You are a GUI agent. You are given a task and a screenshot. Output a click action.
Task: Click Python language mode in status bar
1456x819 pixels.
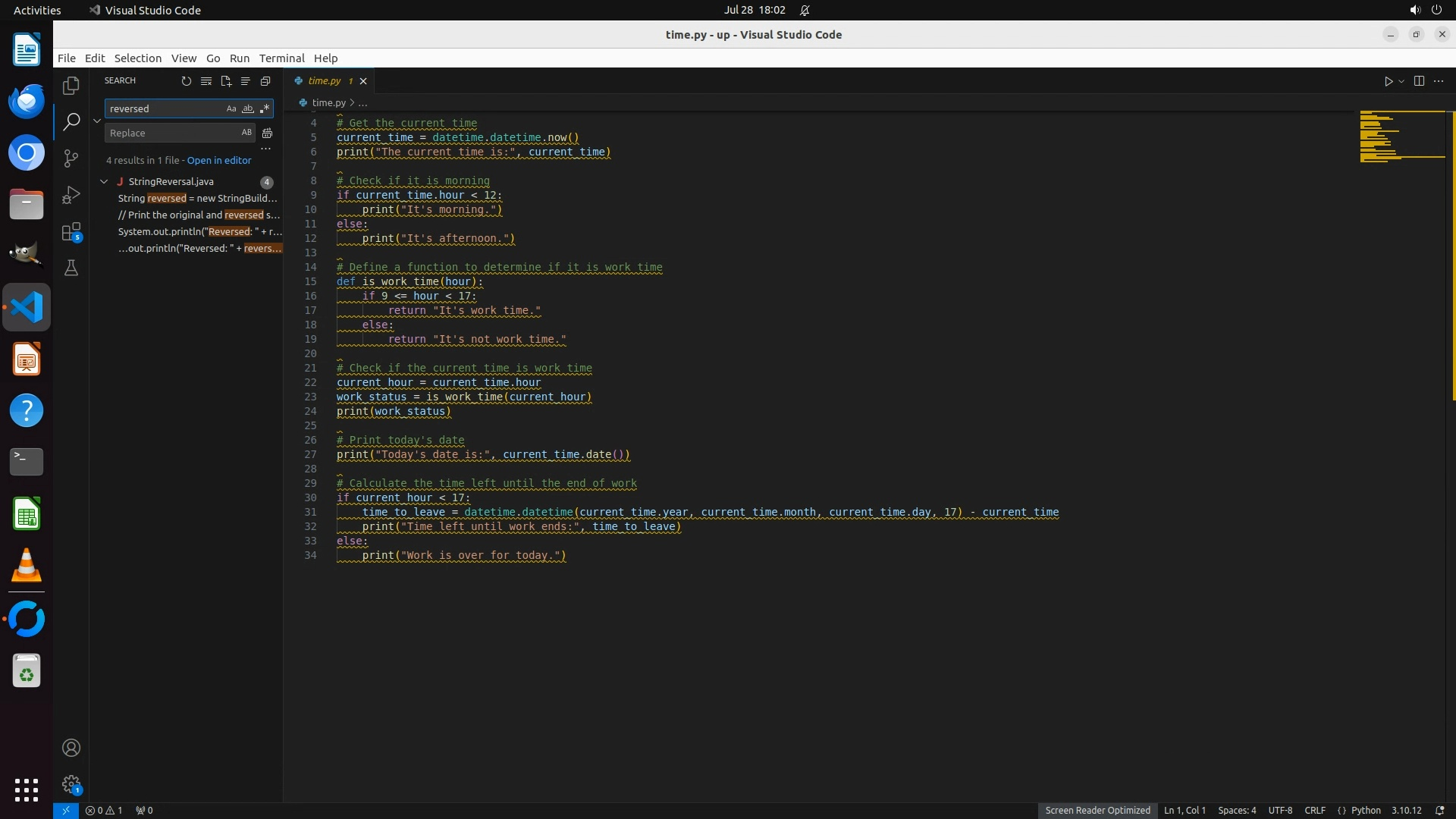pos(1366,810)
